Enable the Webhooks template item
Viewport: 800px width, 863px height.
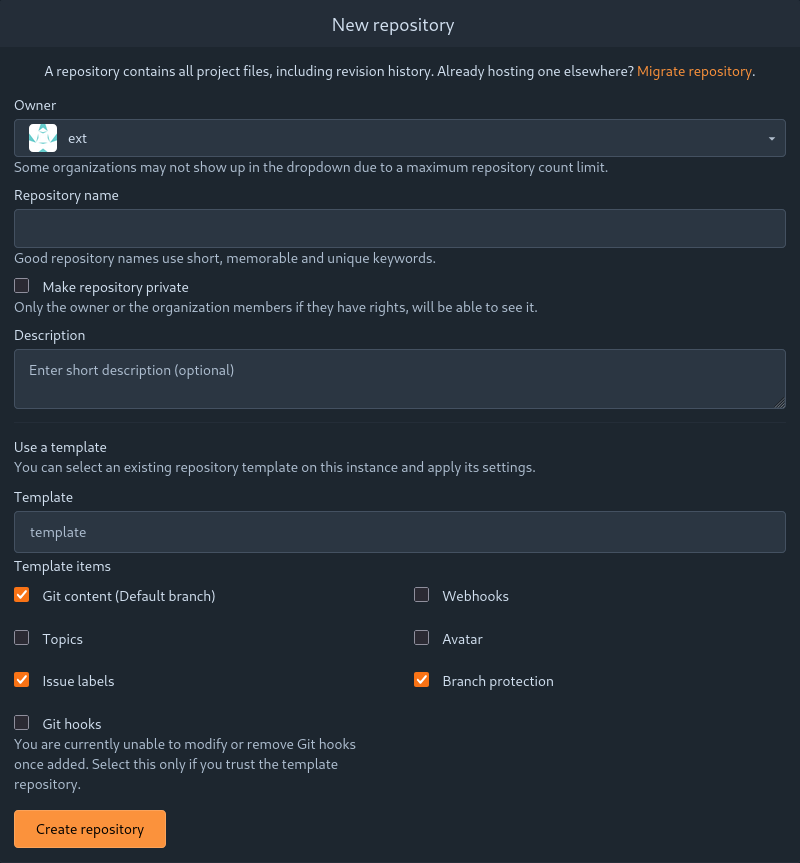(421, 594)
